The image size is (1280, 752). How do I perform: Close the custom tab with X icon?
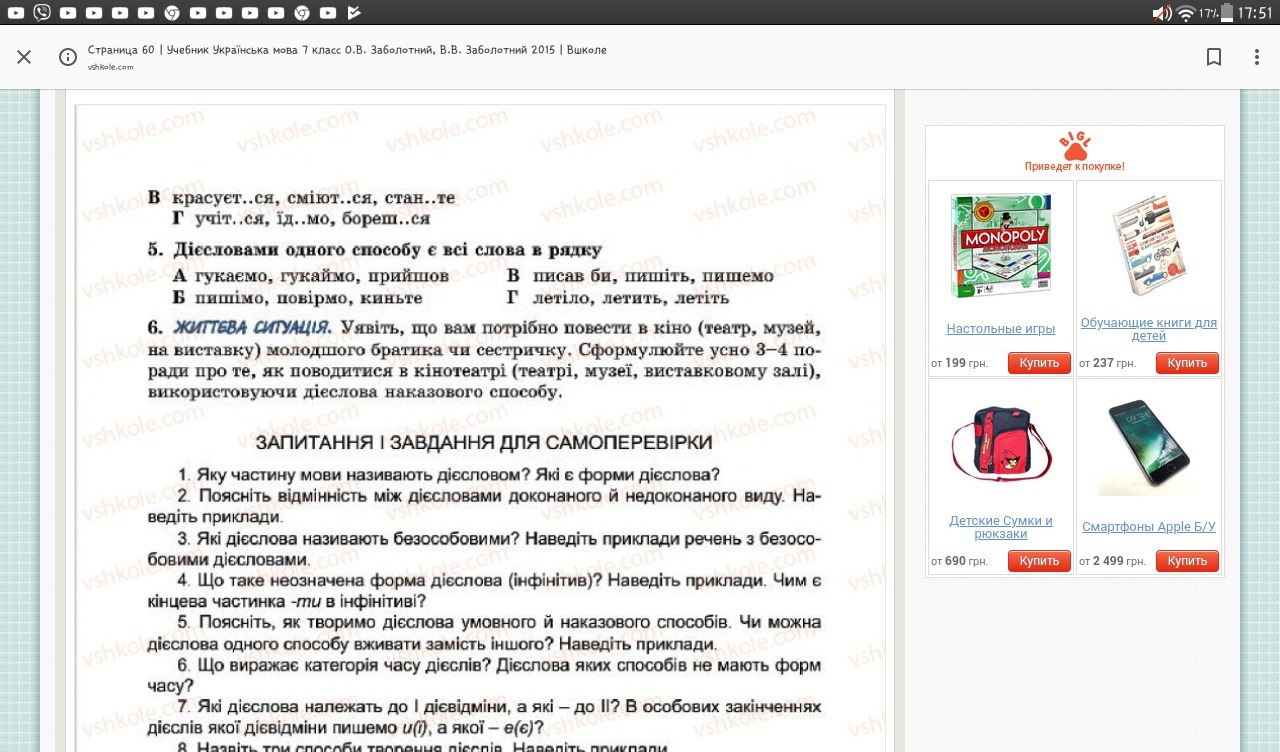pyautogui.click(x=24, y=57)
